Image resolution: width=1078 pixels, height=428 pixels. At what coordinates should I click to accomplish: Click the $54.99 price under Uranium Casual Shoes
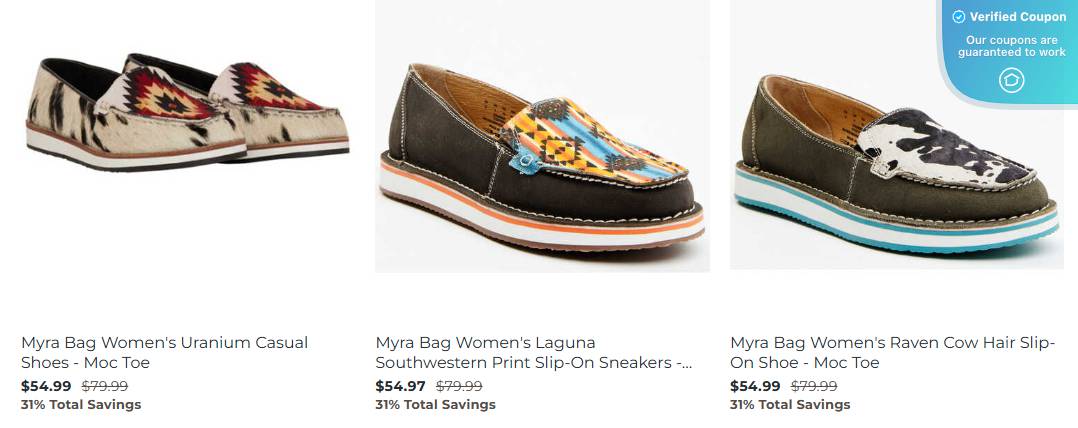[46, 386]
